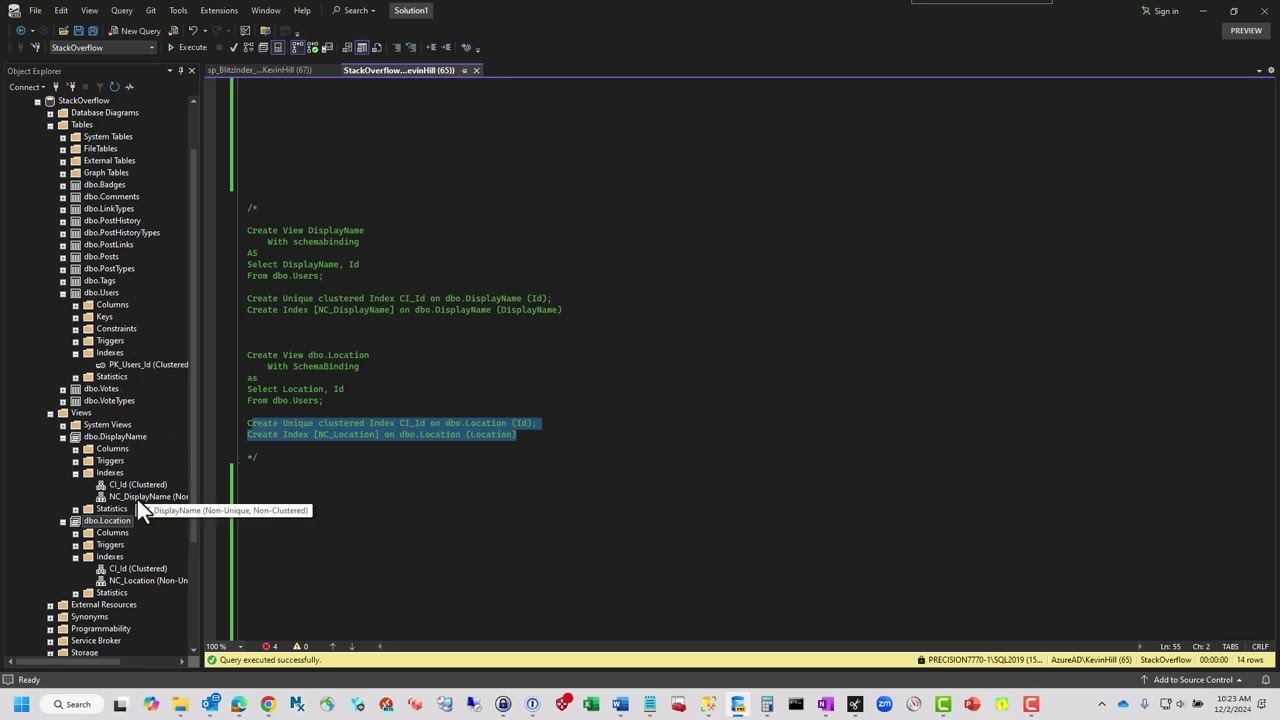
Task: Select PK_Users_Id clustered index
Action: pos(148,364)
